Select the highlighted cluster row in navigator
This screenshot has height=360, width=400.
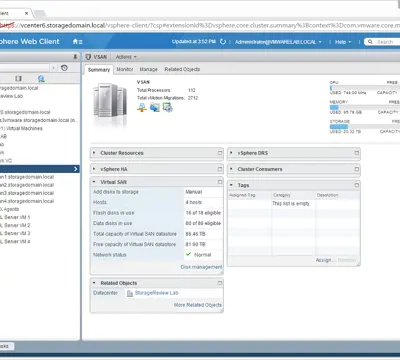[x=40, y=169]
